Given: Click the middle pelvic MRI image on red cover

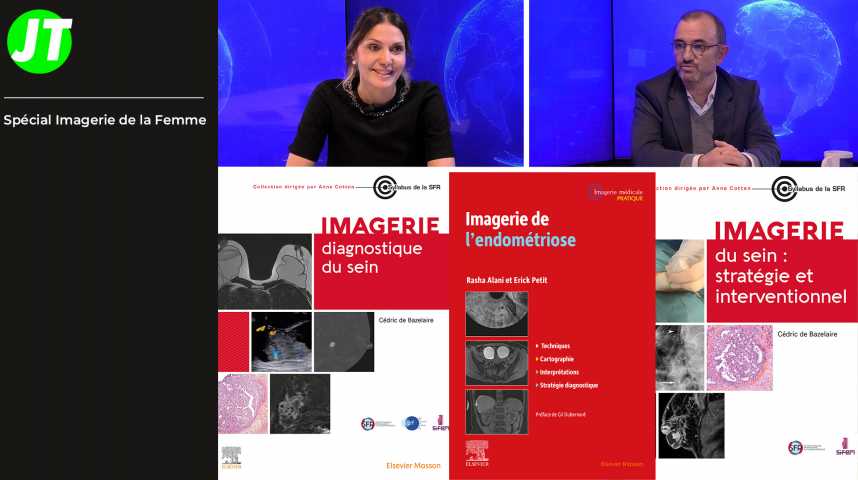Looking at the screenshot, I should click(x=497, y=363).
